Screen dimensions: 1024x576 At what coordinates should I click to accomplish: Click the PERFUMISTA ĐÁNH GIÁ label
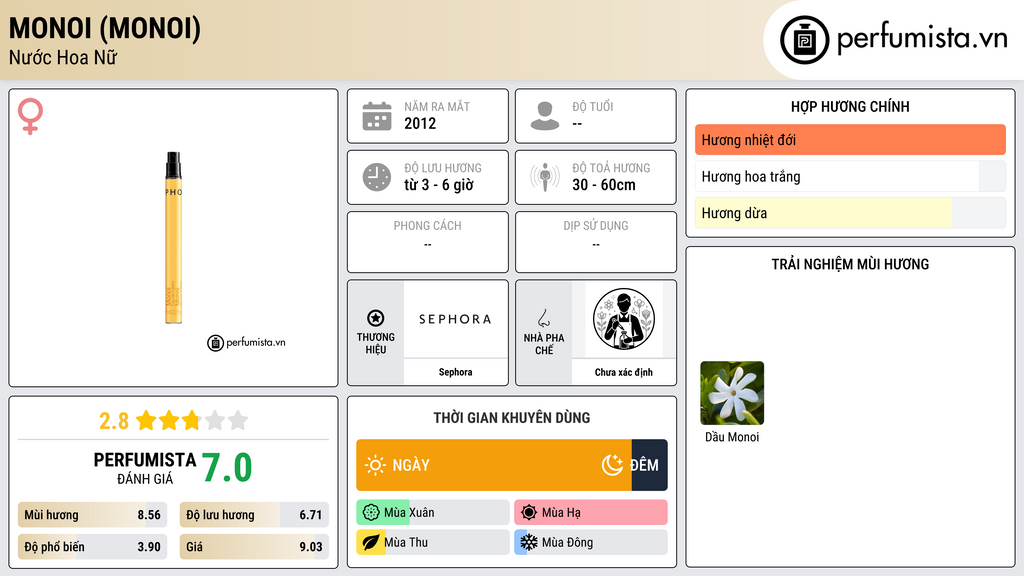(144, 468)
